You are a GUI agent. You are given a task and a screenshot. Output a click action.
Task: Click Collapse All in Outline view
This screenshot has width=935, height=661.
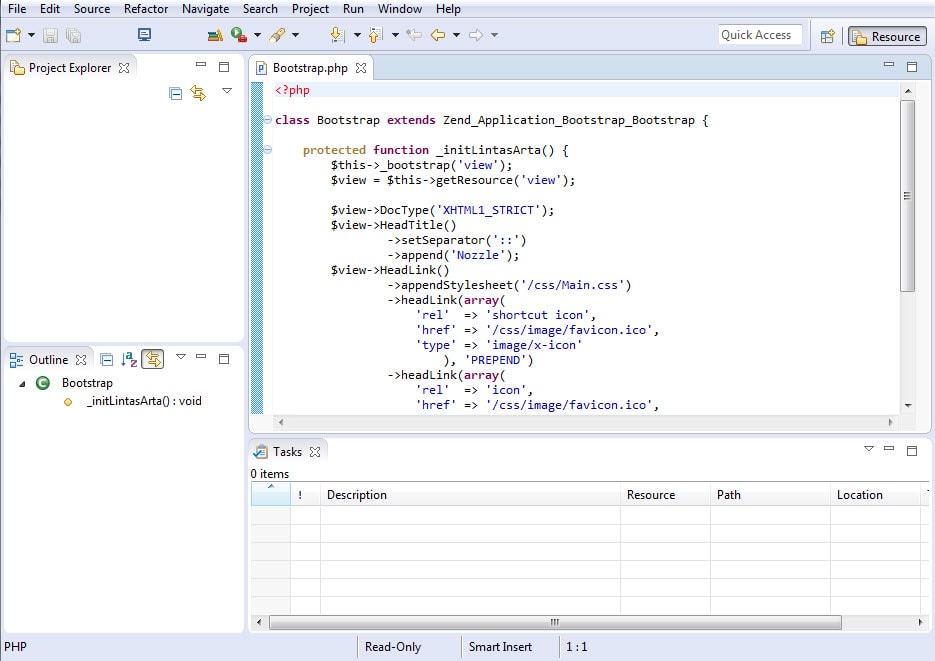(x=107, y=359)
